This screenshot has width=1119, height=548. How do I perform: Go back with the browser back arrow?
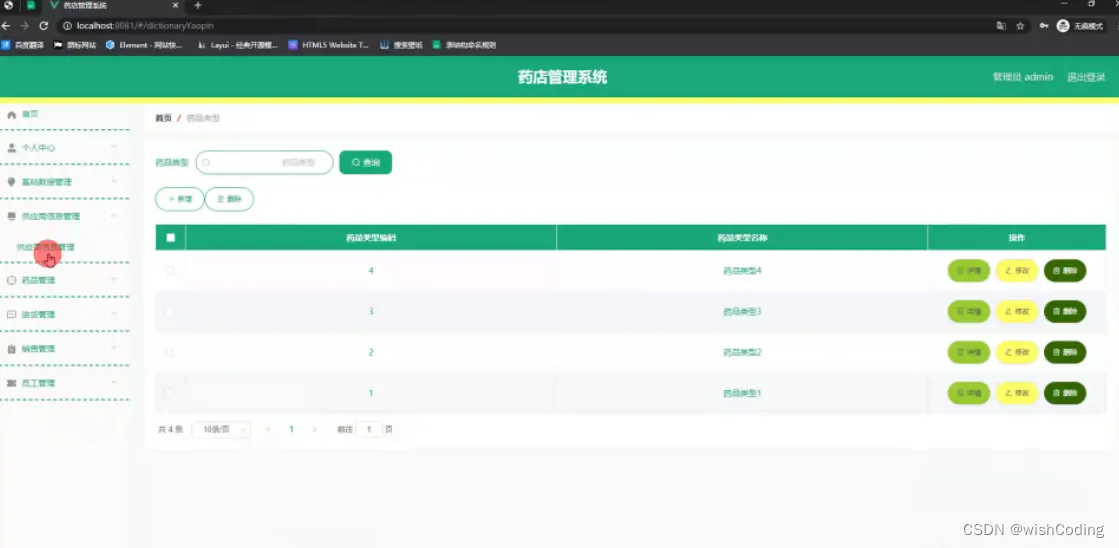[x=6, y=26]
